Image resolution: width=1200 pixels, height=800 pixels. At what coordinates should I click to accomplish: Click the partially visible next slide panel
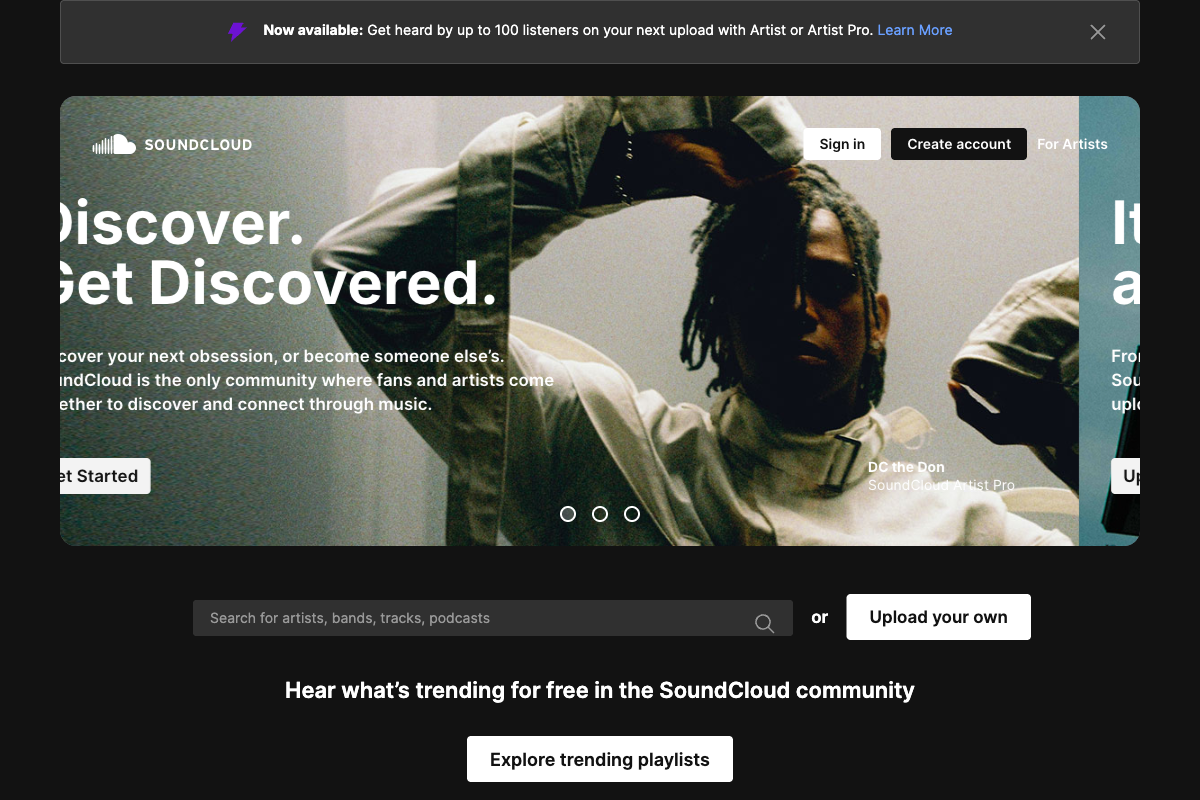1109,321
